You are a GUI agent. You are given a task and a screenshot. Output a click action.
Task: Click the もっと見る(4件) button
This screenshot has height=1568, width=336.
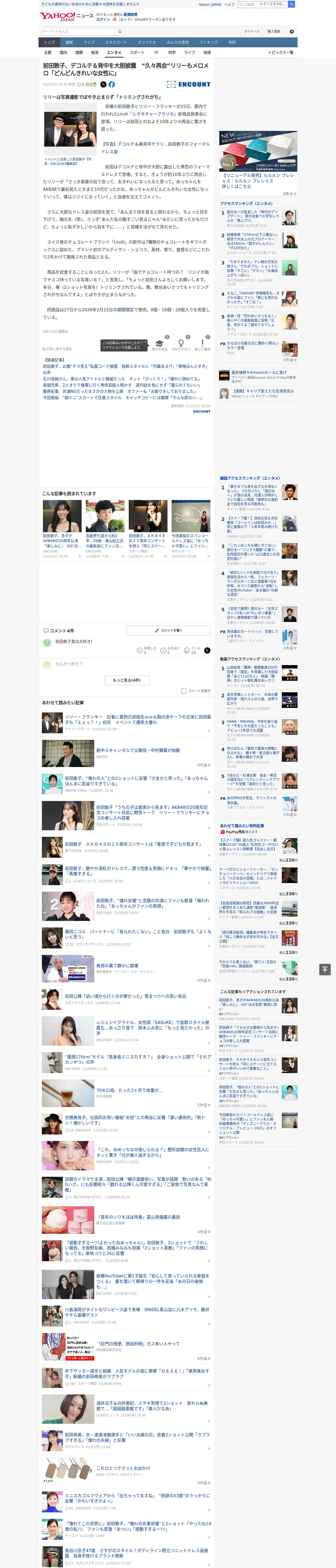[127, 680]
